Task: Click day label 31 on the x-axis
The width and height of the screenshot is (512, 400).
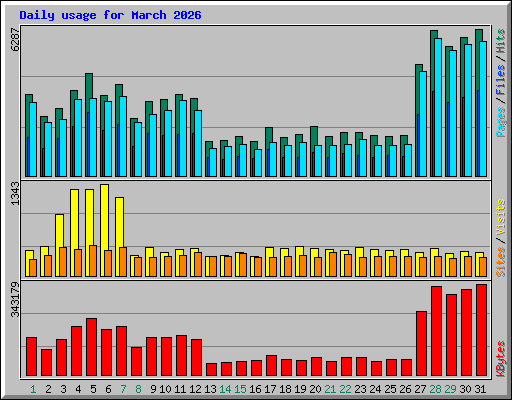Action: point(480,389)
